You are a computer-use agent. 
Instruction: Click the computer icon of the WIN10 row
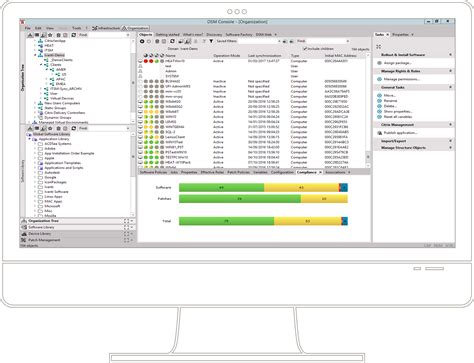[x=141, y=117]
